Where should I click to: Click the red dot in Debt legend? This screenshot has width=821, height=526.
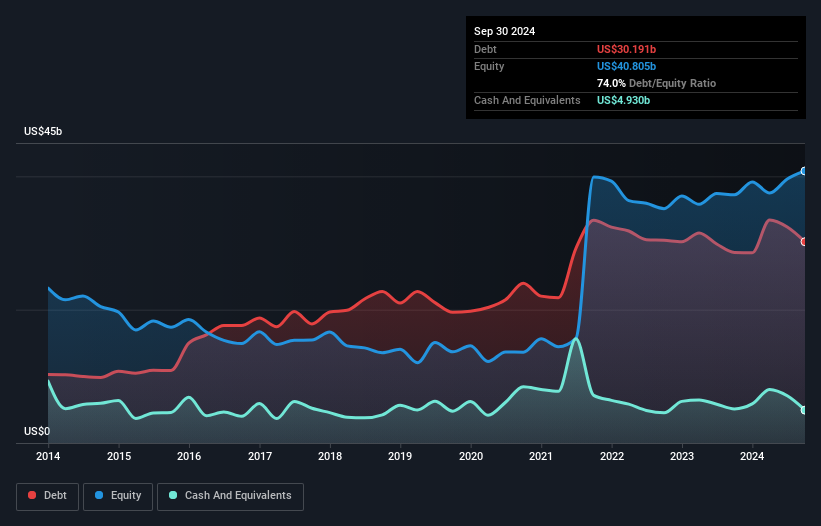[x=32, y=495]
